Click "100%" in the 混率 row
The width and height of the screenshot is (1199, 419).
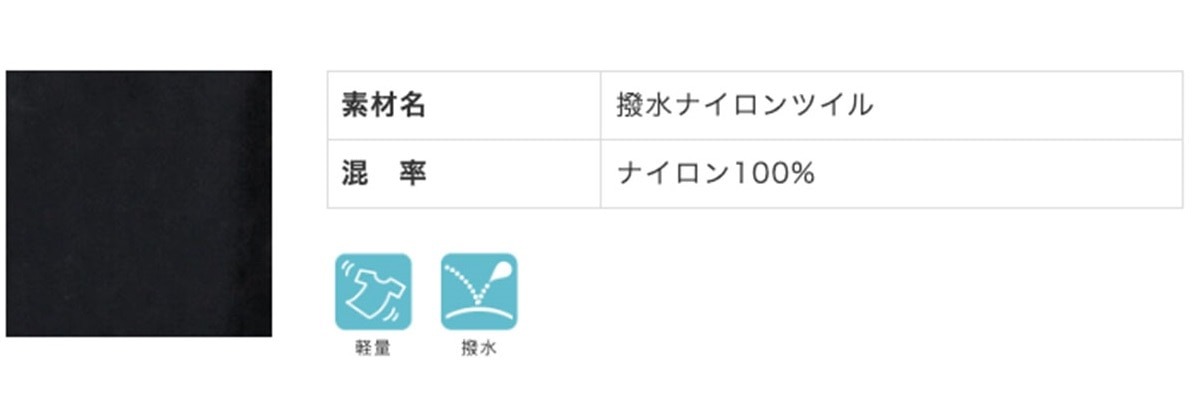(776, 174)
